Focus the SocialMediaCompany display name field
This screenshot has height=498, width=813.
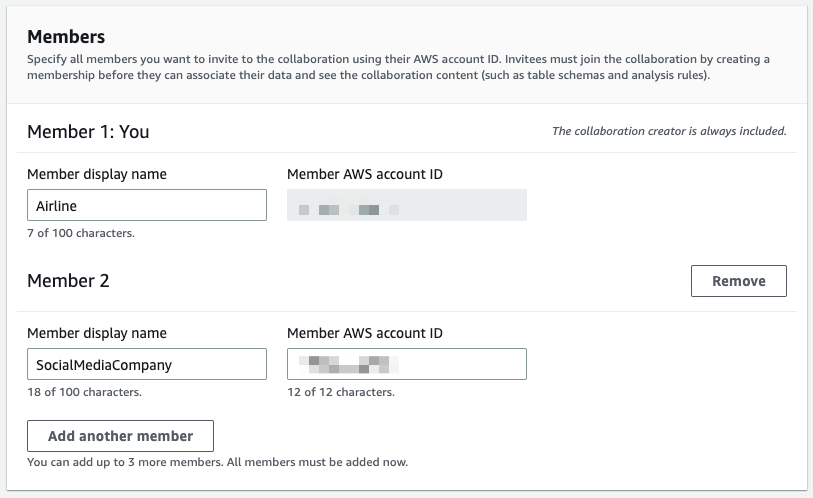click(146, 364)
